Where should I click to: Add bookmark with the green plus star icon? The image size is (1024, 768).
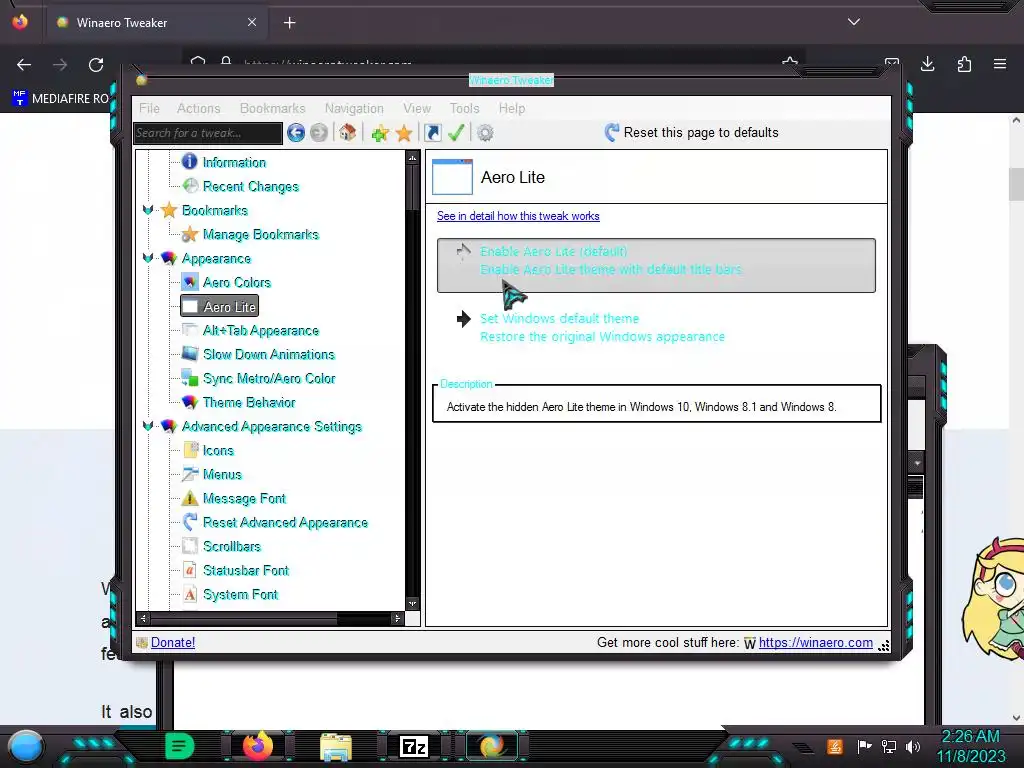tap(380, 133)
